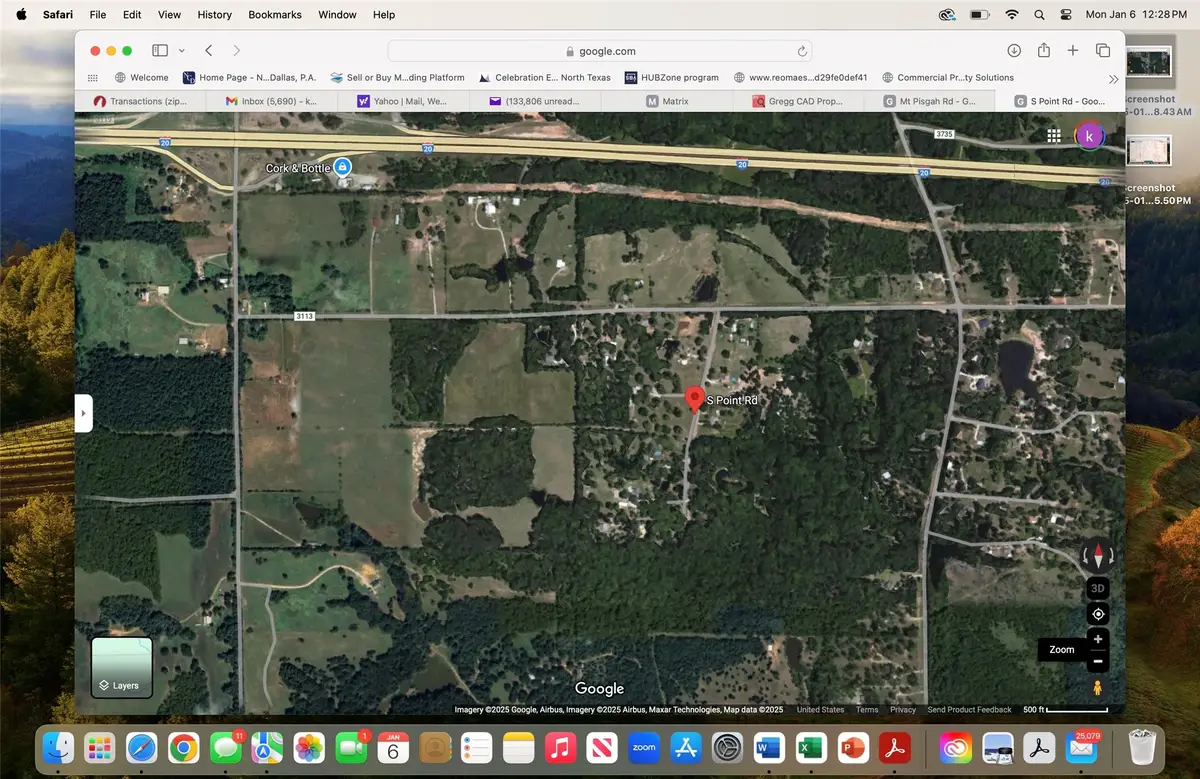Open the Layers map style panel
The image size is (1200, 779).
pyautogui.click(x=121, y=667)
